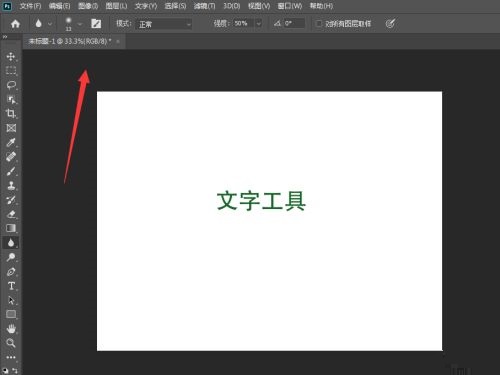Go to the Home screen button
This screenshot has width=500, height=375.
tap(15, 24)
